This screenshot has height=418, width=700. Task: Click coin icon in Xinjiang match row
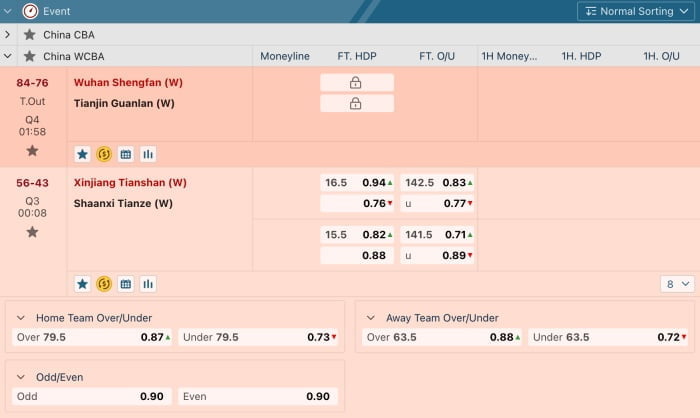pyautogui.click(x=104, y=284)
